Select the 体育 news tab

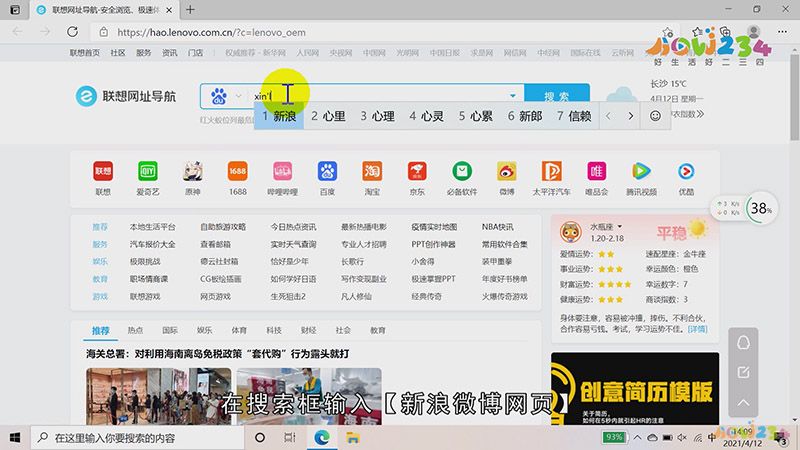click(239, 331)
